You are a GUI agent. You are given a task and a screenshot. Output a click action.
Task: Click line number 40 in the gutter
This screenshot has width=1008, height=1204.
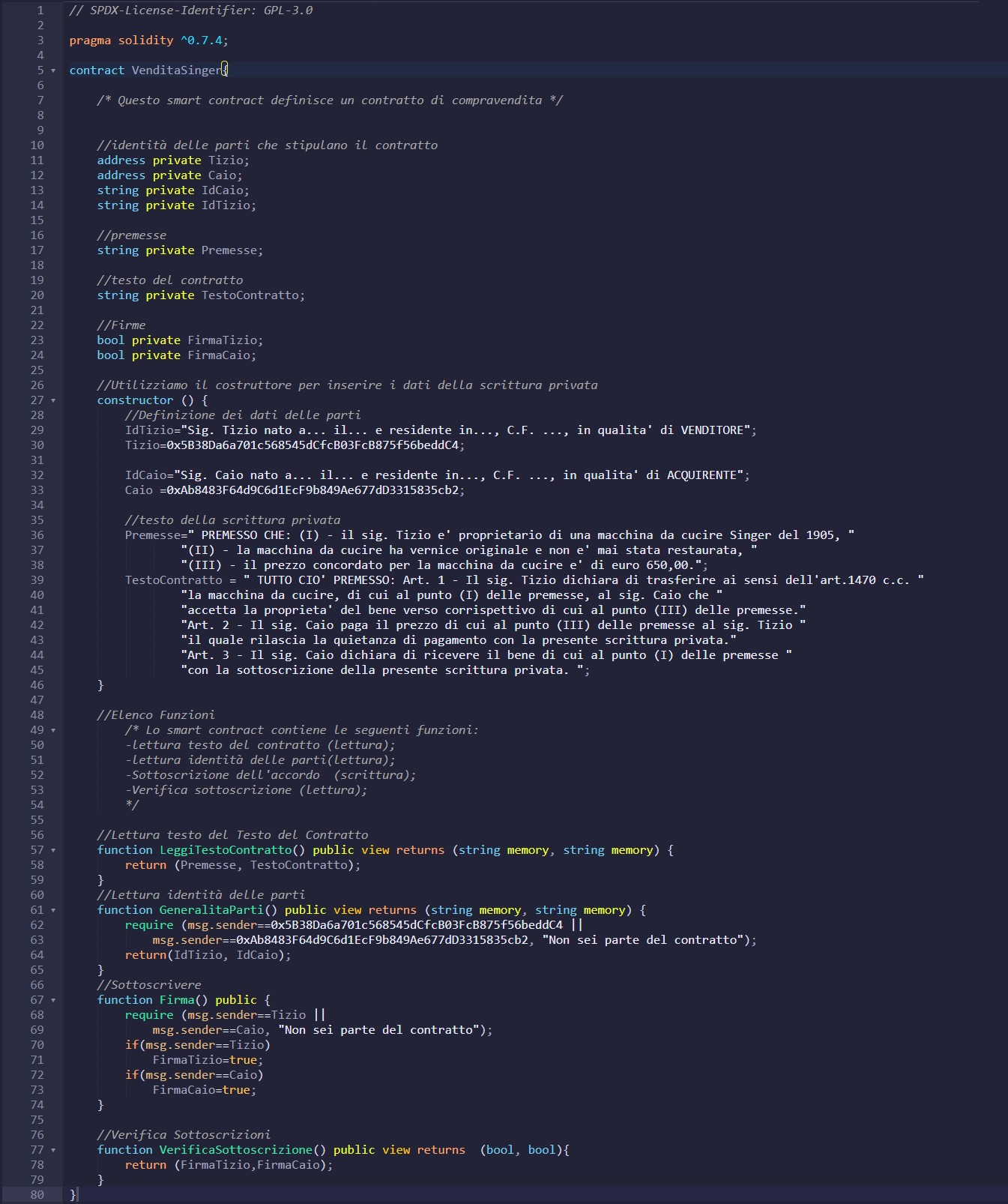[37, 595]
